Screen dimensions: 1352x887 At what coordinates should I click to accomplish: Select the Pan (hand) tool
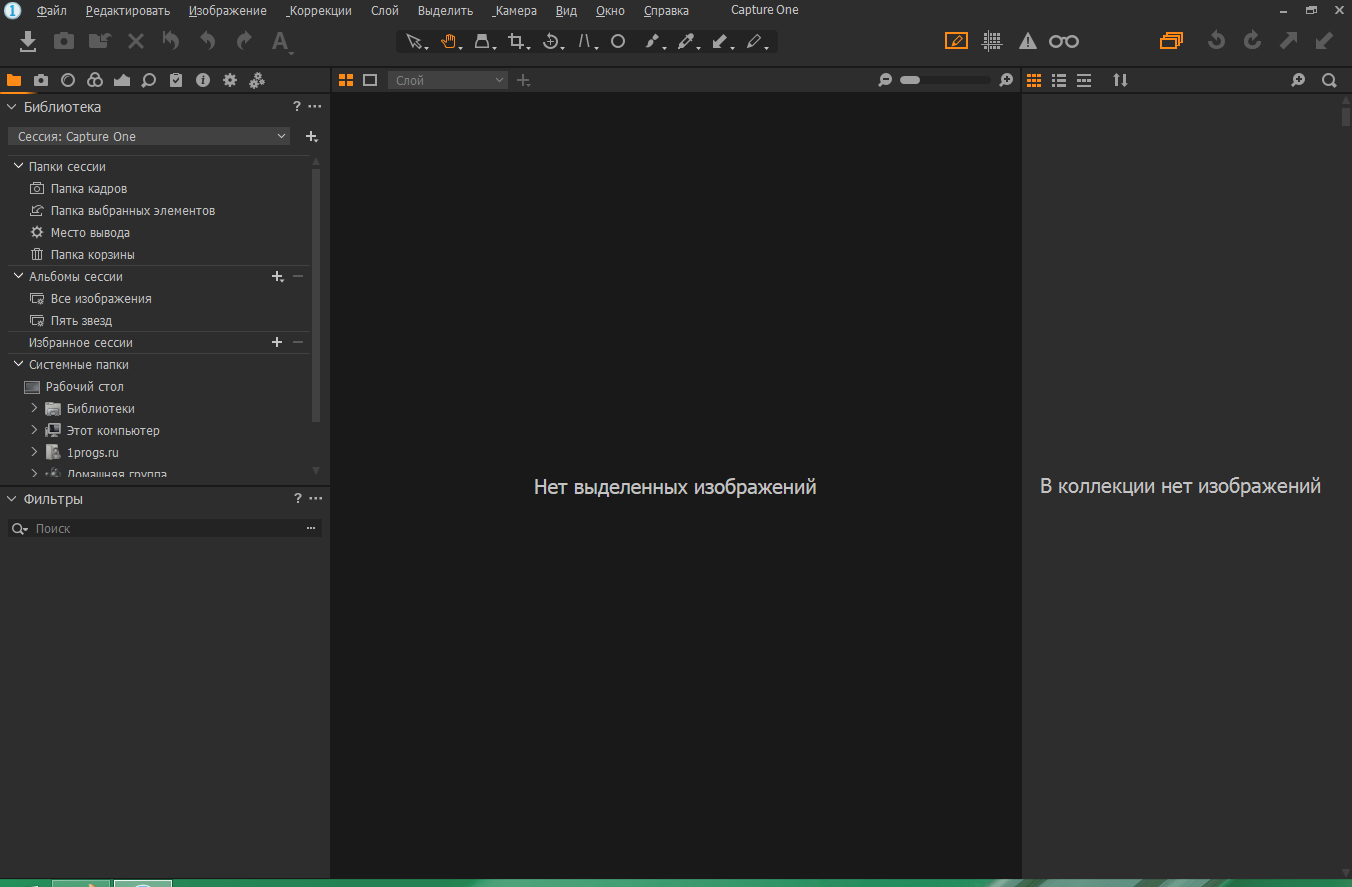pos(448,41)
